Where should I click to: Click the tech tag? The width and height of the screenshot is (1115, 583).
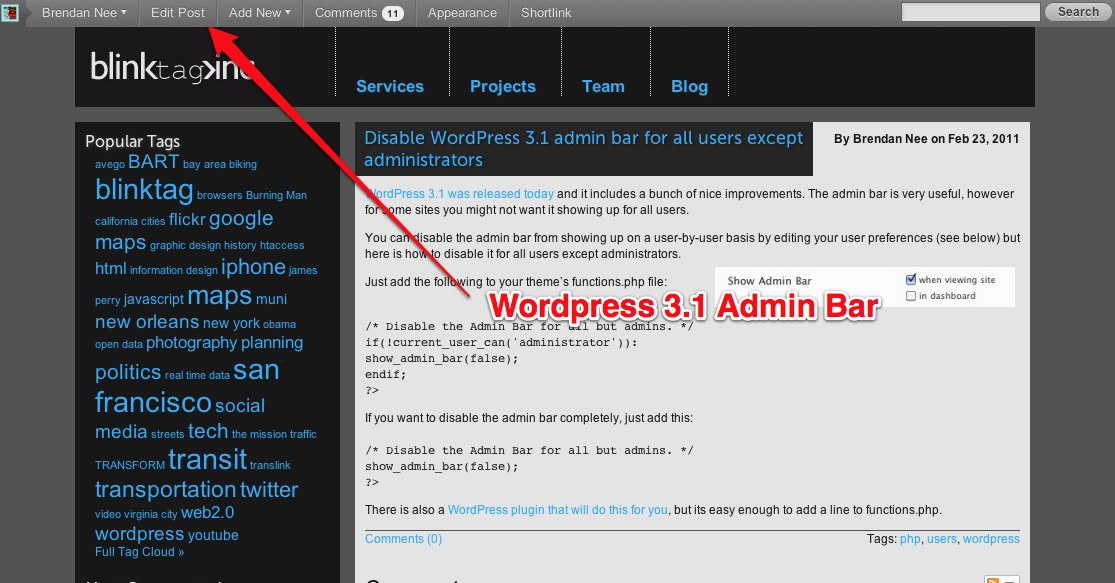(x=208, y=432)
